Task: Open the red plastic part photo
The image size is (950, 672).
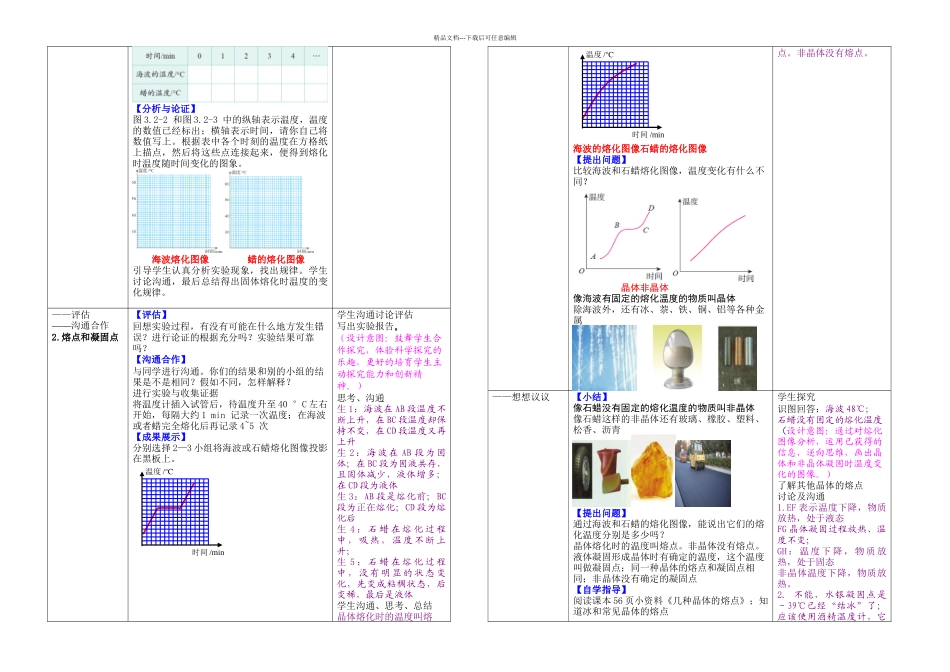Action: tap(613, 470)
